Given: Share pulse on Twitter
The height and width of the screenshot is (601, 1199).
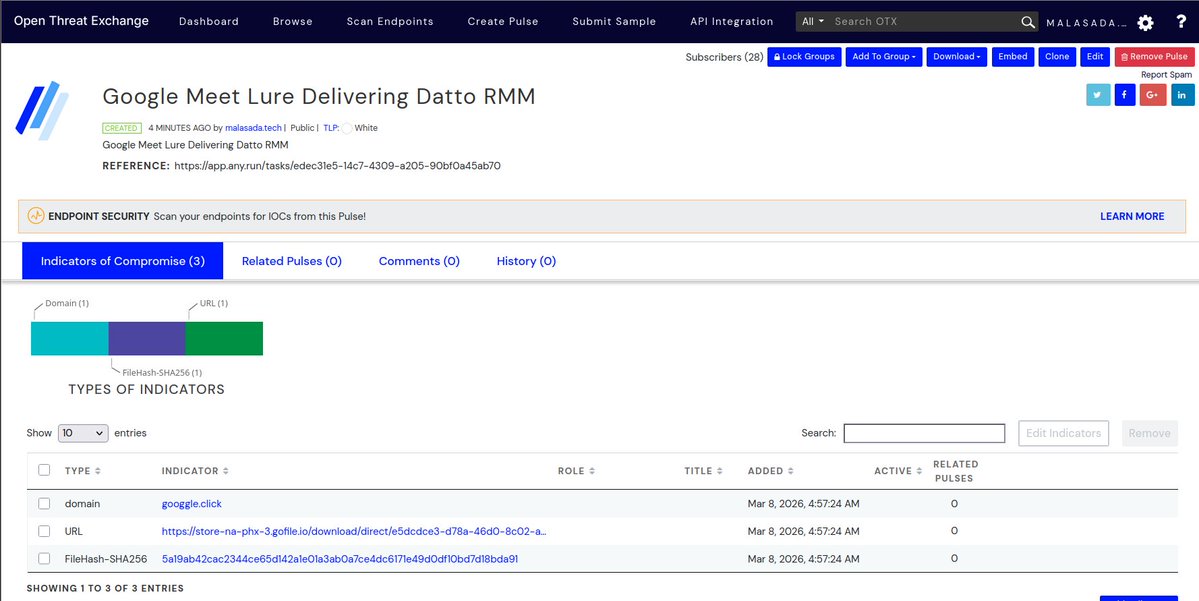Looking at the screenshot, I should [1098, 95].
